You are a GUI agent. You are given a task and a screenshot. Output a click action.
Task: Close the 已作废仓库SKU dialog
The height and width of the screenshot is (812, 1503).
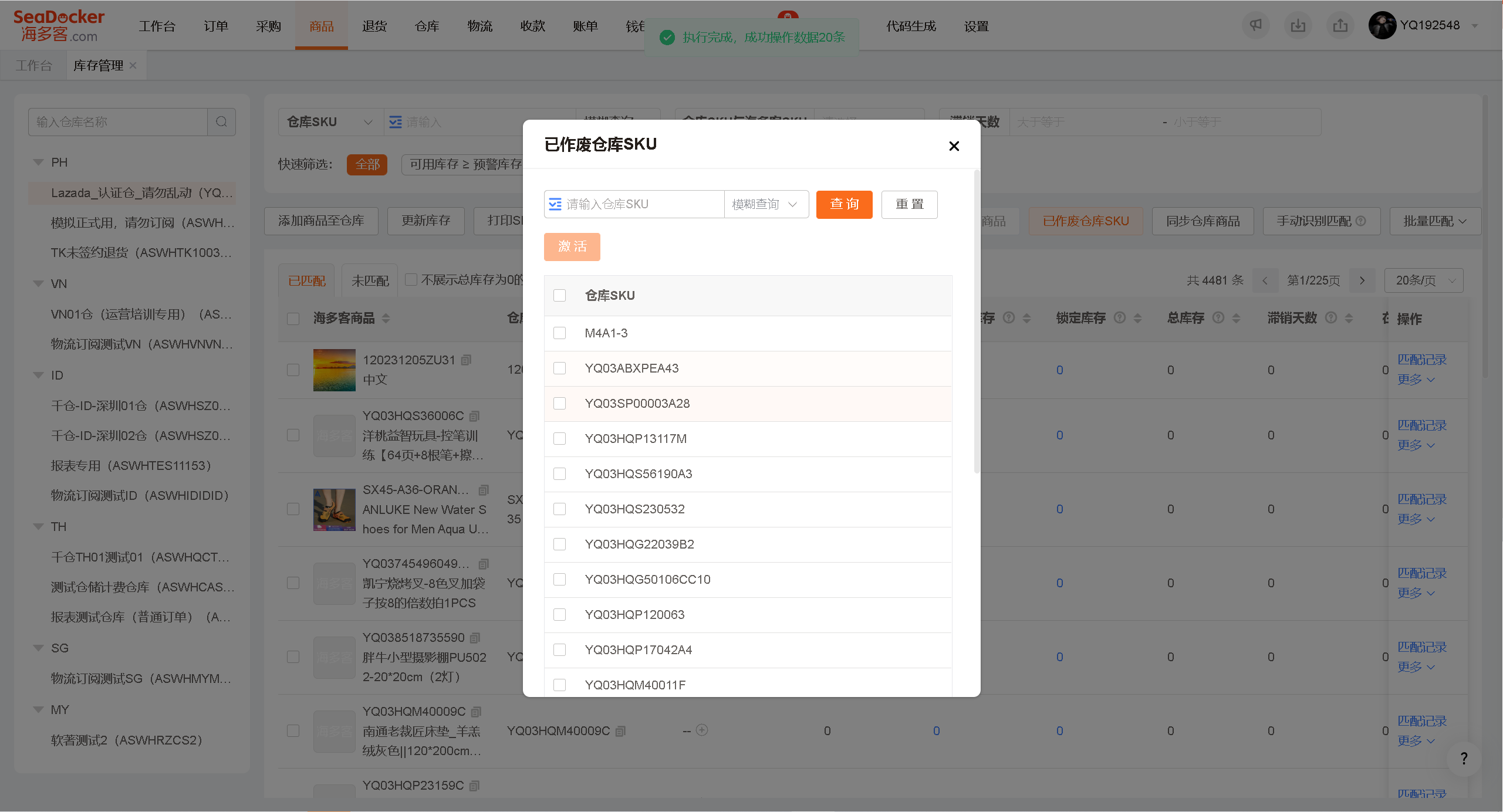coord(954,146)
